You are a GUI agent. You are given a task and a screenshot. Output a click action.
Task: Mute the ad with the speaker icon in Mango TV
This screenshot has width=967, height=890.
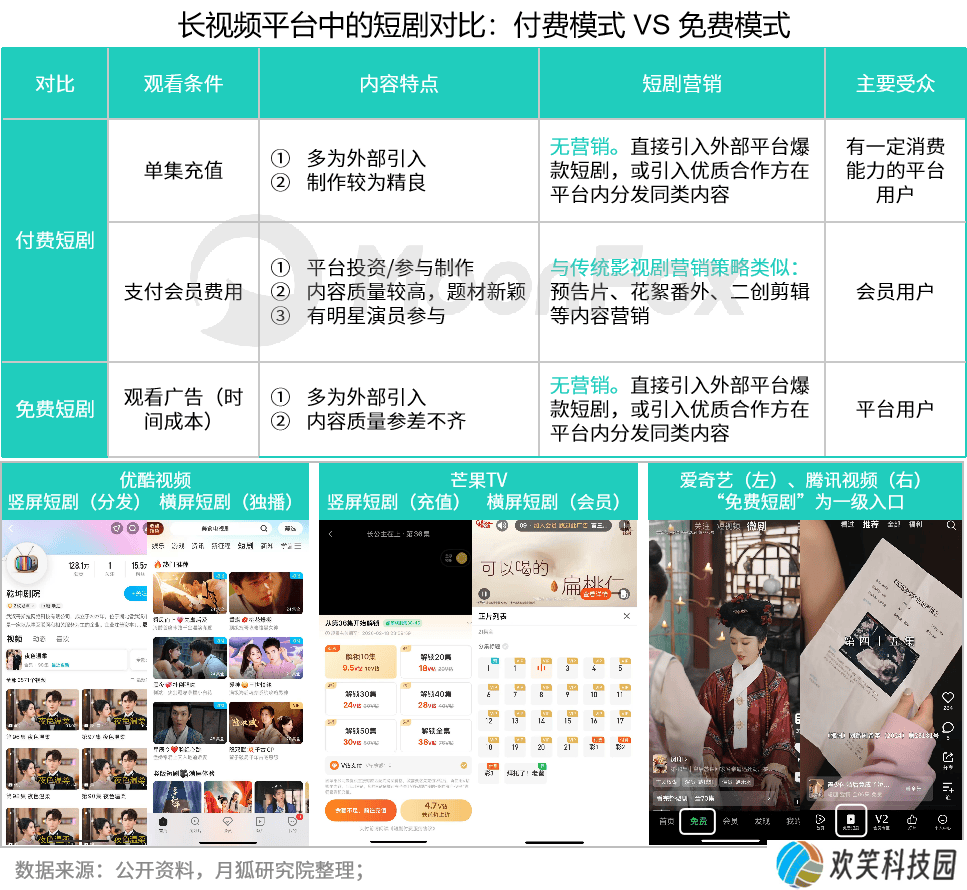click(x=502, y=525)
